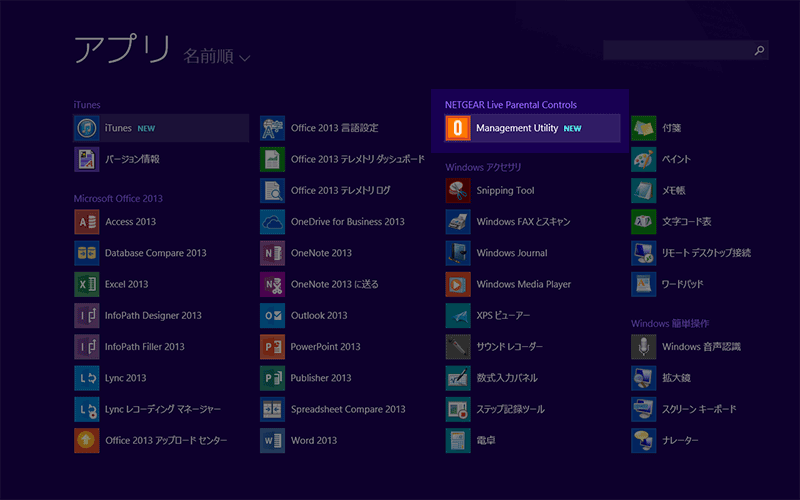Open the Snipping Tool icon

pos(458,190)
